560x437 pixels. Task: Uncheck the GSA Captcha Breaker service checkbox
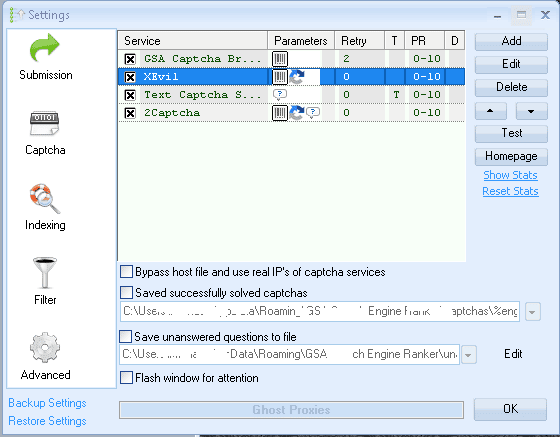pyautogui.click(x=130, y=59)
